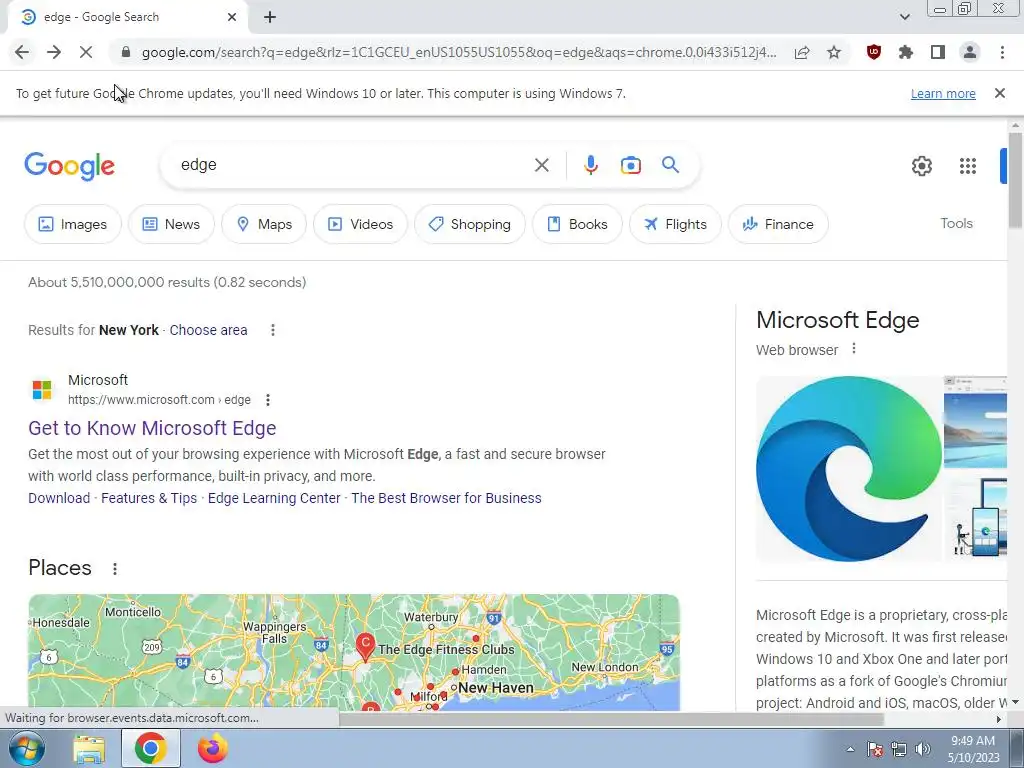Open the volume control in system tray

923,749
